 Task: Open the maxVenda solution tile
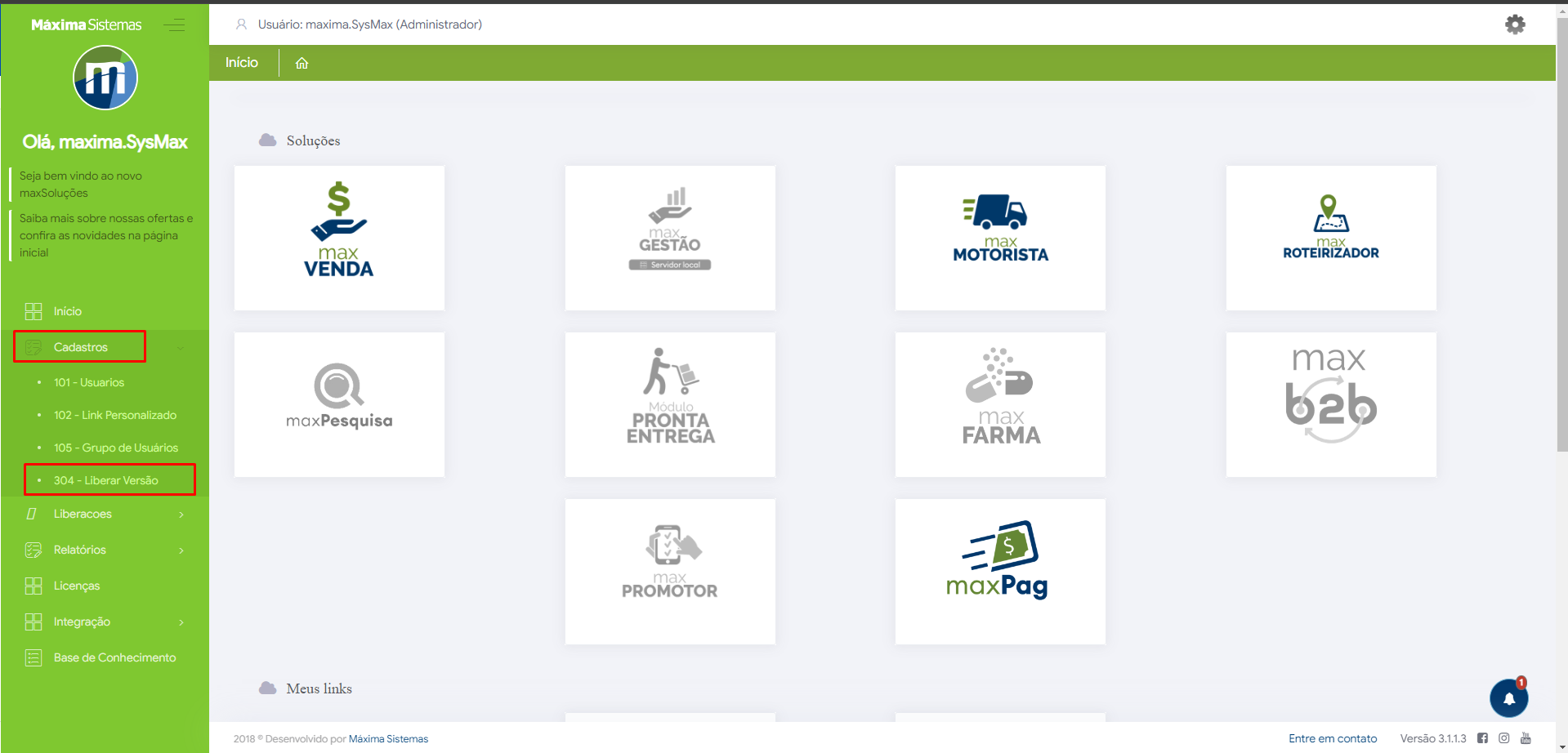click(x=339, y=238)
